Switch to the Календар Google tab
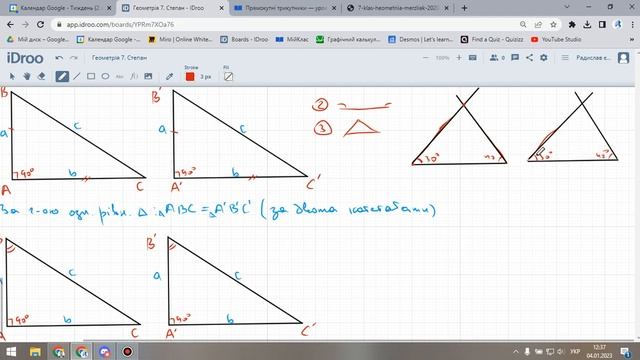 61,8
